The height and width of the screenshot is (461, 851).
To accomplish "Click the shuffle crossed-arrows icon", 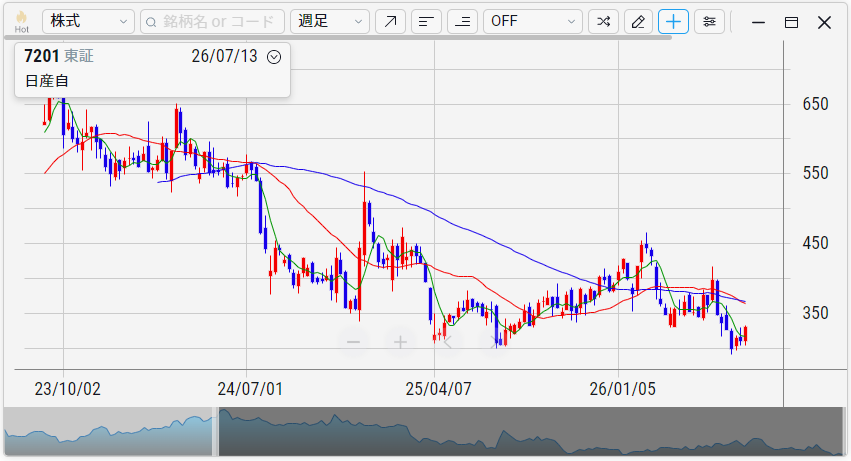I will (x=603, y=22).
